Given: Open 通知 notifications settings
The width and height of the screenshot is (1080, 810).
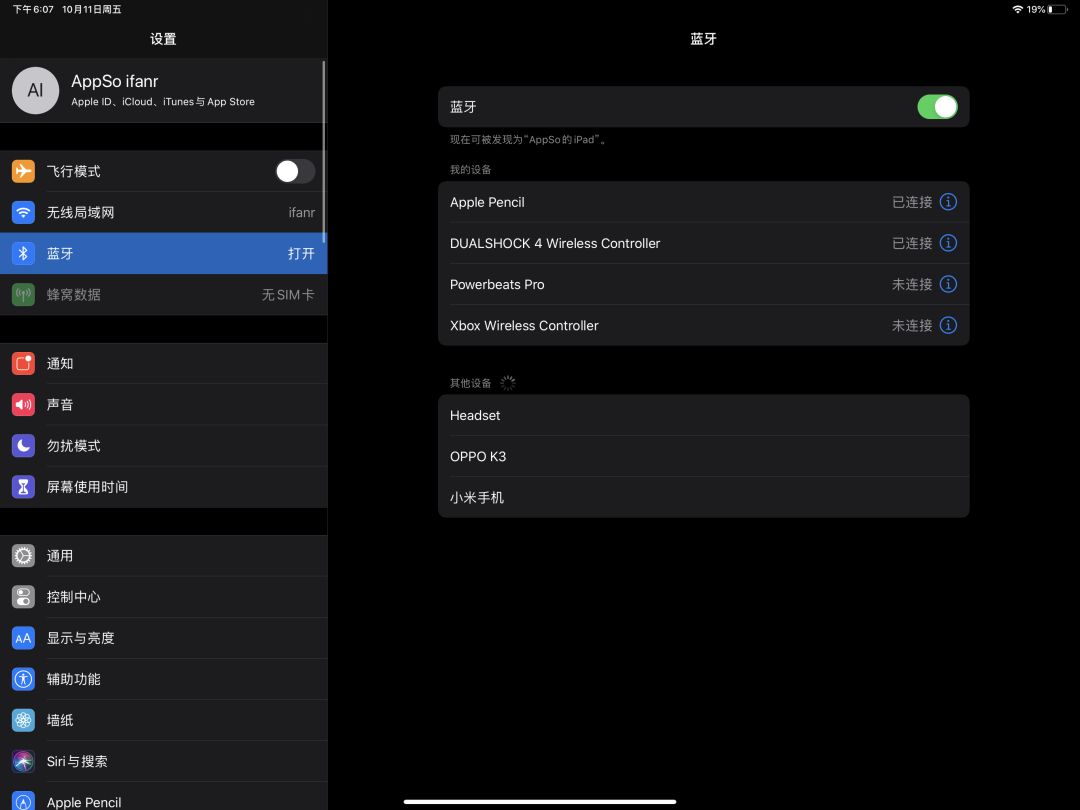Looking at the screenshot, I should [163, 363].
